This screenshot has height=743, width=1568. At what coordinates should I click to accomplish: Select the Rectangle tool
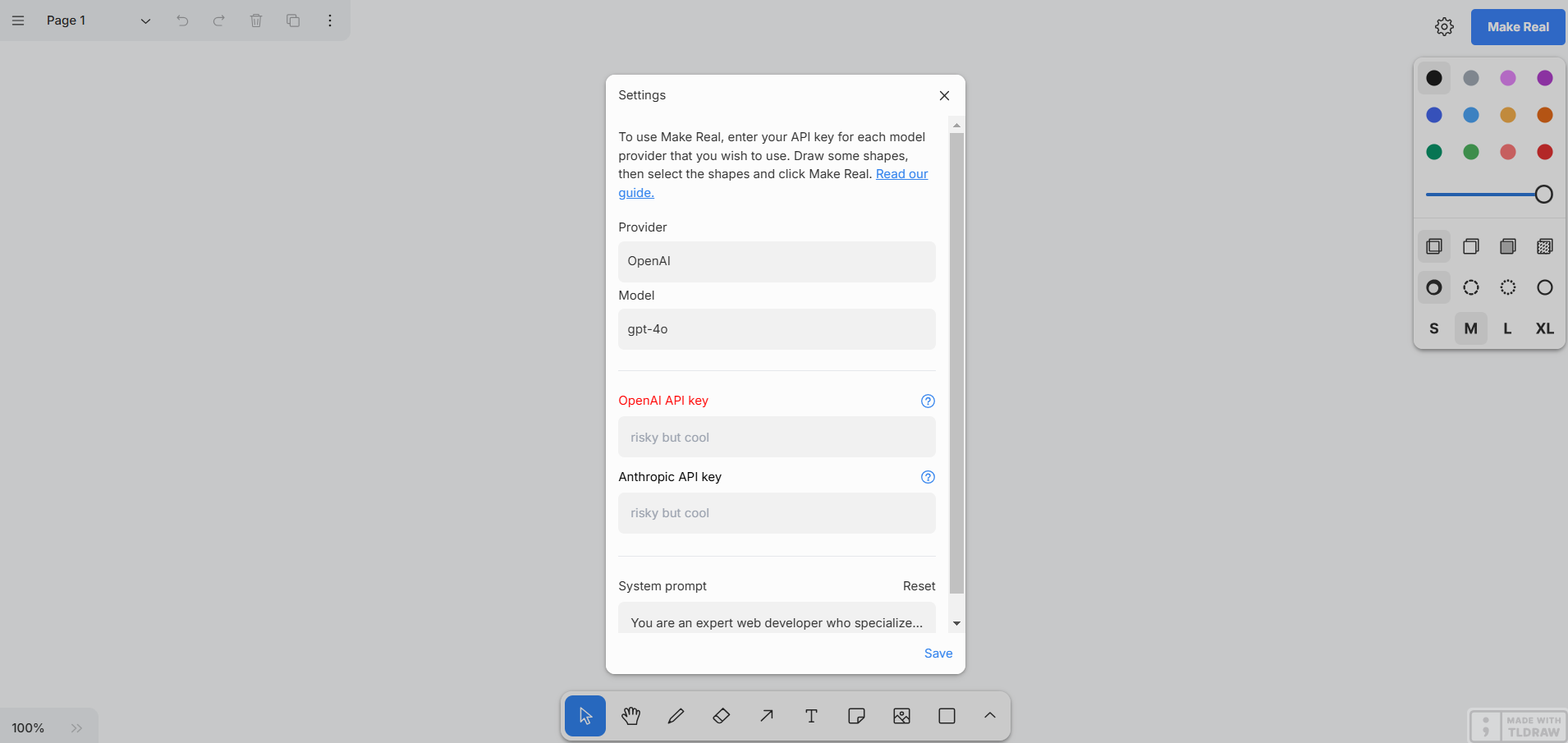946,716
